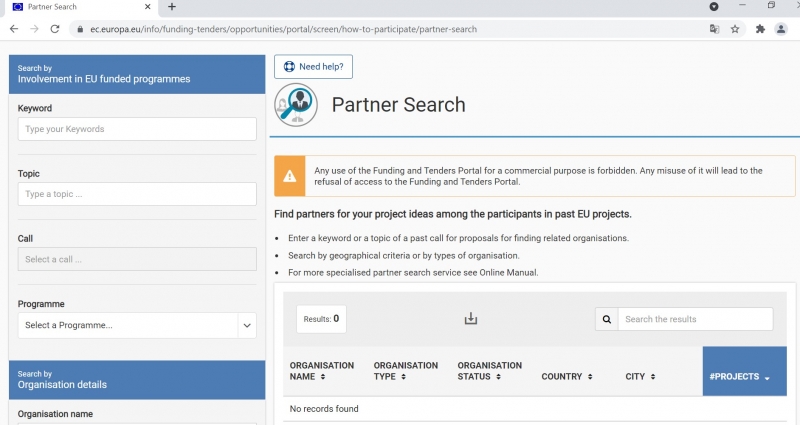
Task: Sort by Organisation Name column
Action: point(321,371)
